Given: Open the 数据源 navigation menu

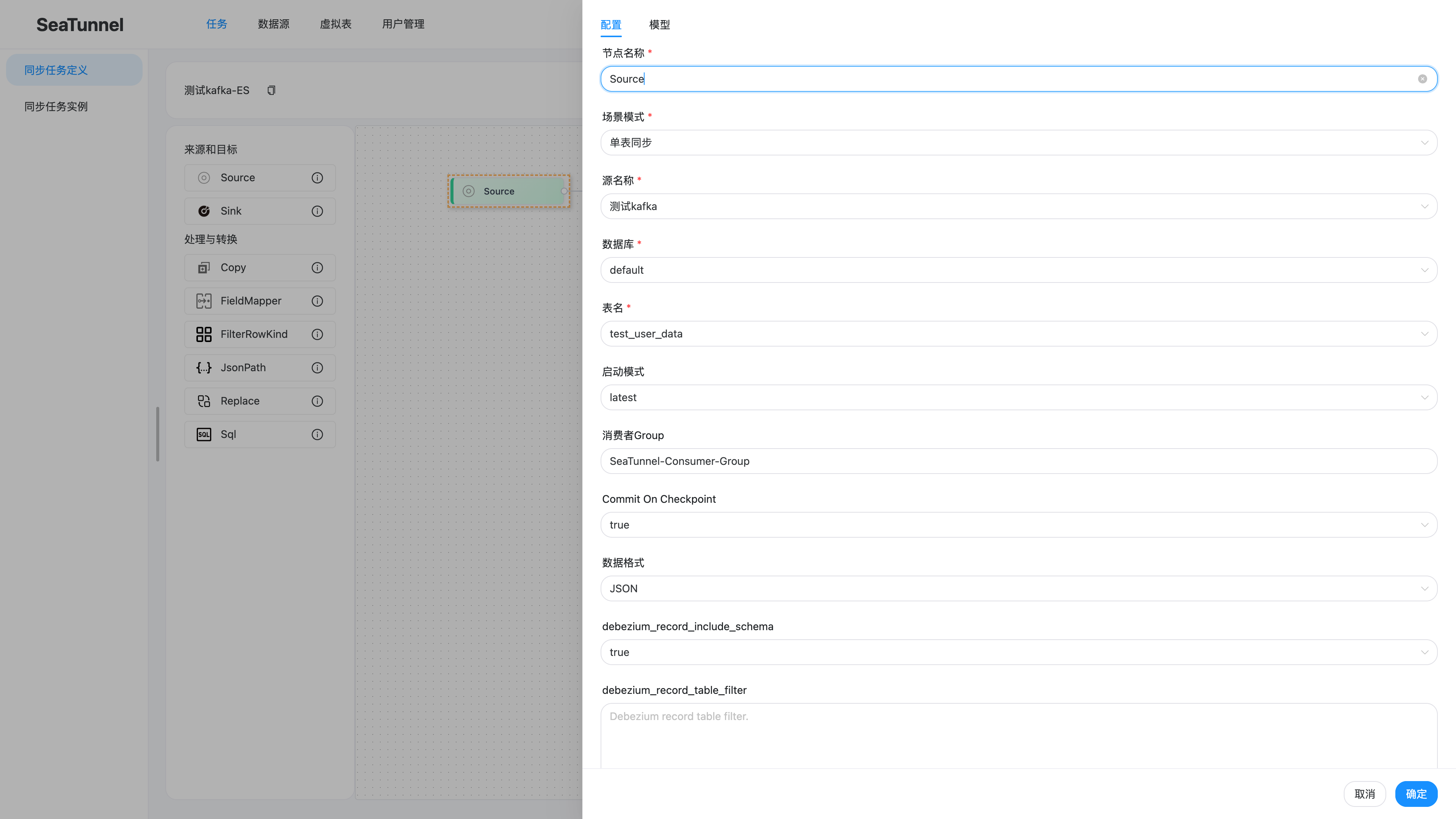Looking at the screenshot, I should click(273, 24).
